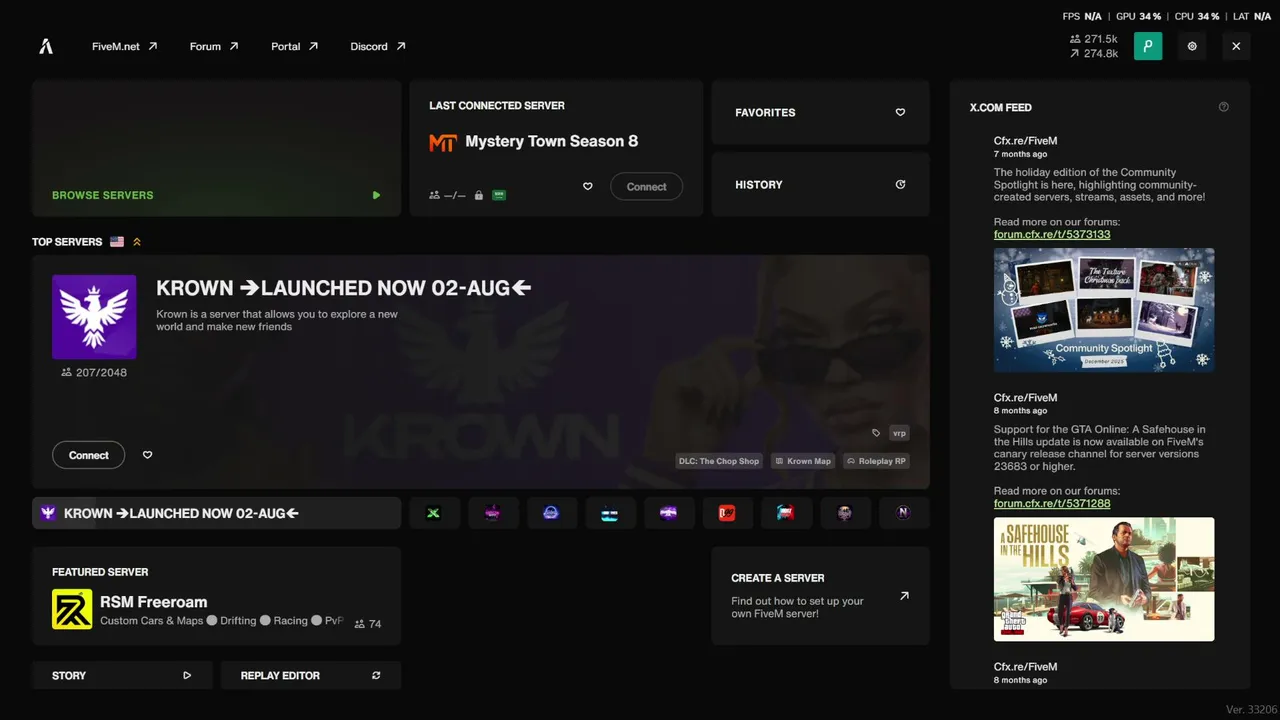Click the Roleplay RP label
Viewport: 1280px width, 720px height.
pyautogui.click(x=876, y=461)
